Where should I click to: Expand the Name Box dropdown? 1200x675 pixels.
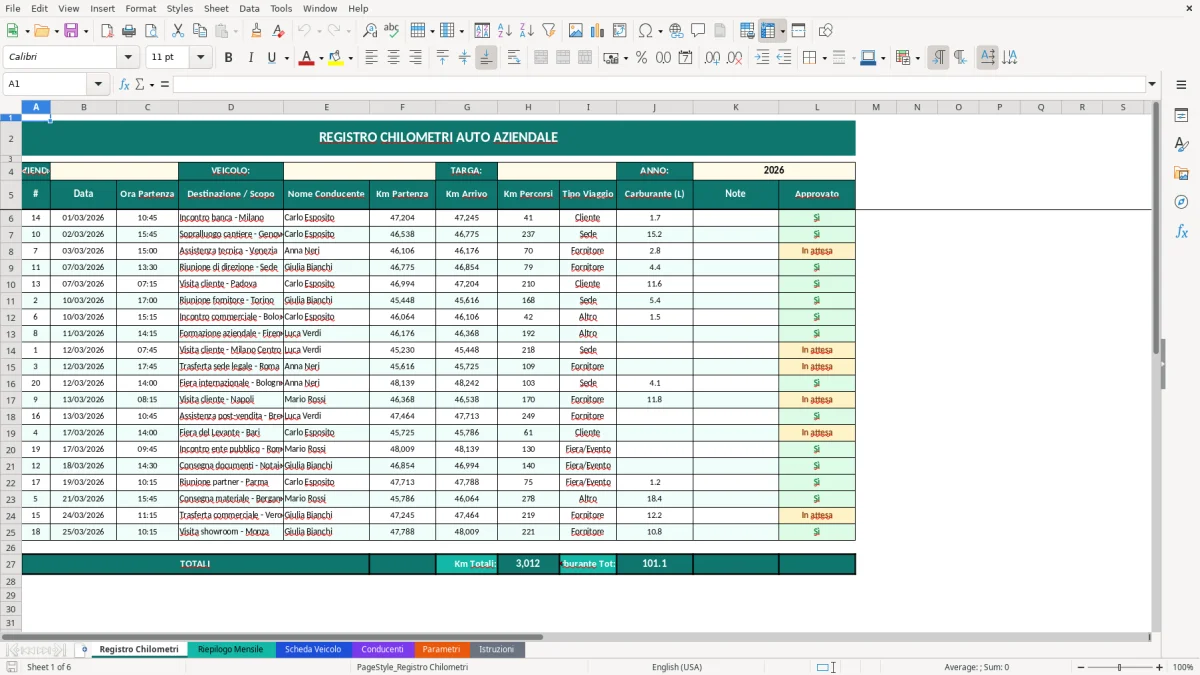pyautogui.click(x=98, y=84)
